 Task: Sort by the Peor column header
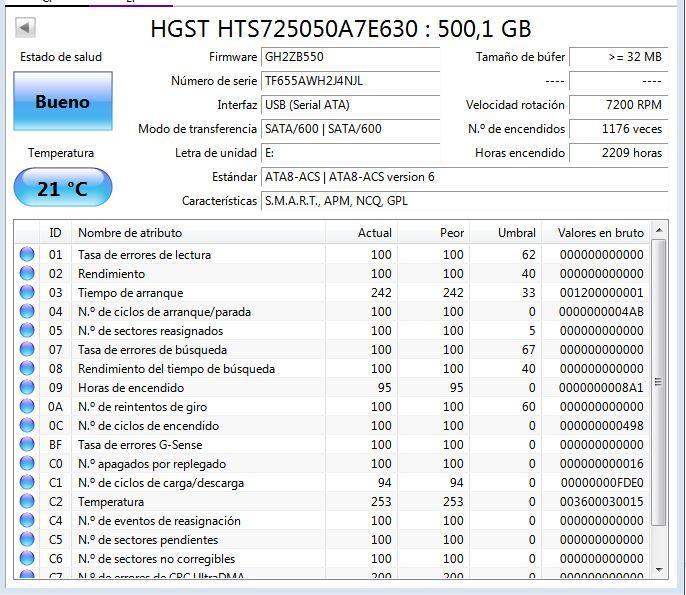[x=434, y=233]
